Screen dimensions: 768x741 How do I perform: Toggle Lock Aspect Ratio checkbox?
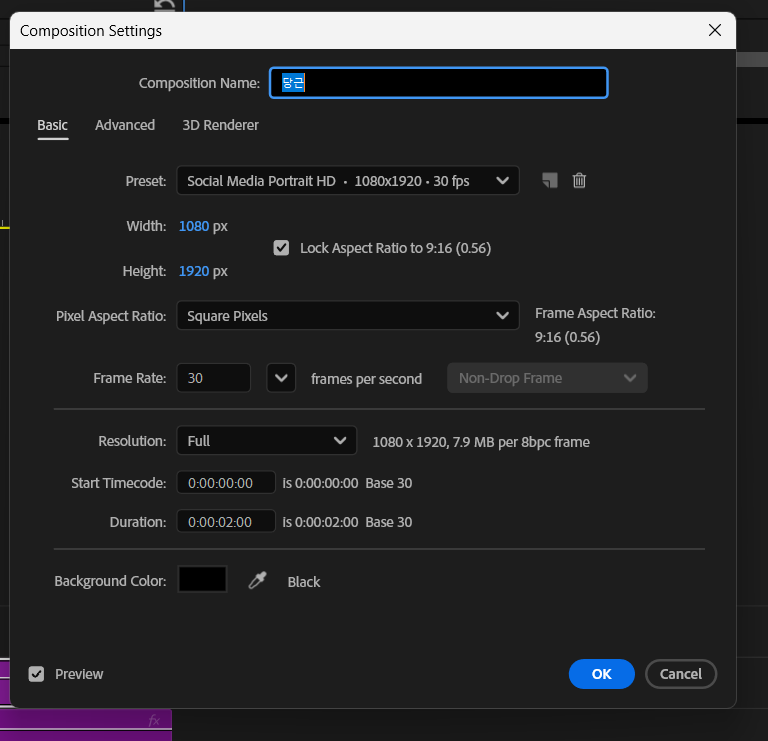pos(281,248)
